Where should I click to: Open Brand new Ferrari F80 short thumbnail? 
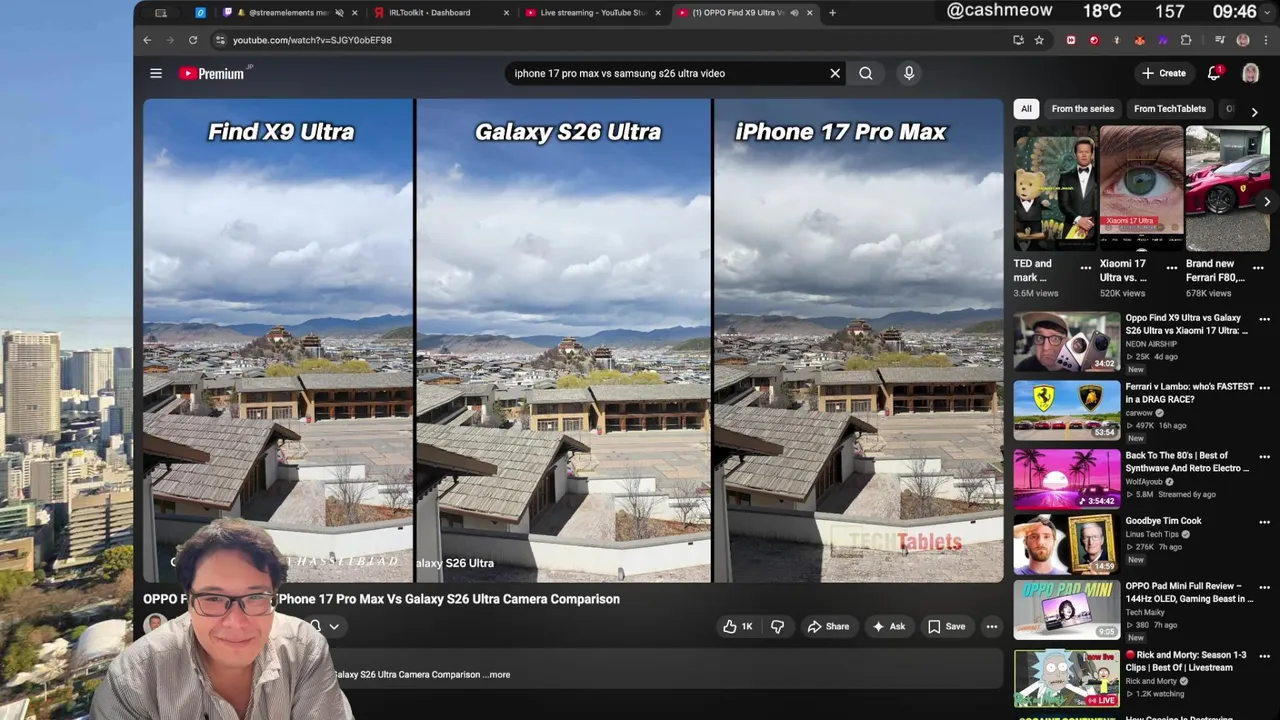coord(1227,188)
